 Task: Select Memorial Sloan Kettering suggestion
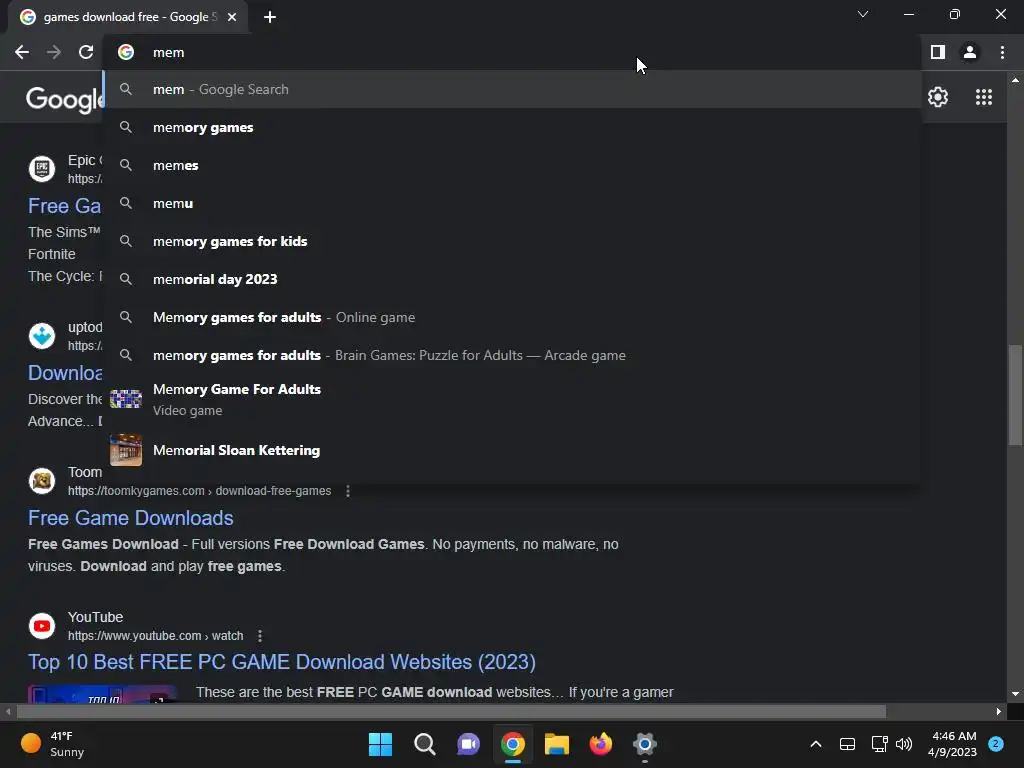pos(513,450)
